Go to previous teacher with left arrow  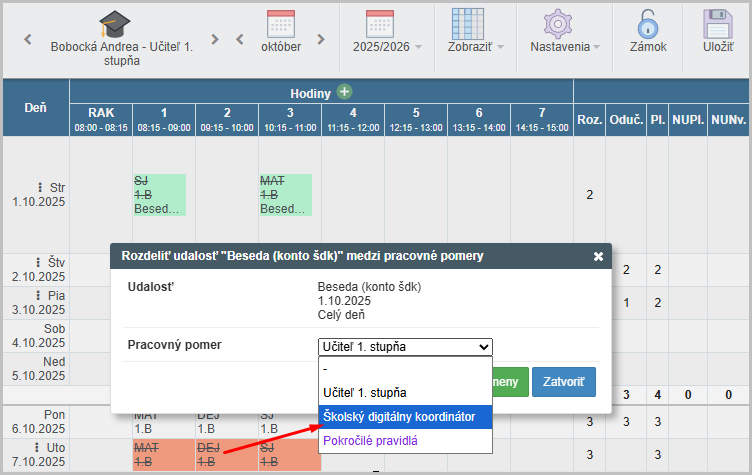[28, 40]
